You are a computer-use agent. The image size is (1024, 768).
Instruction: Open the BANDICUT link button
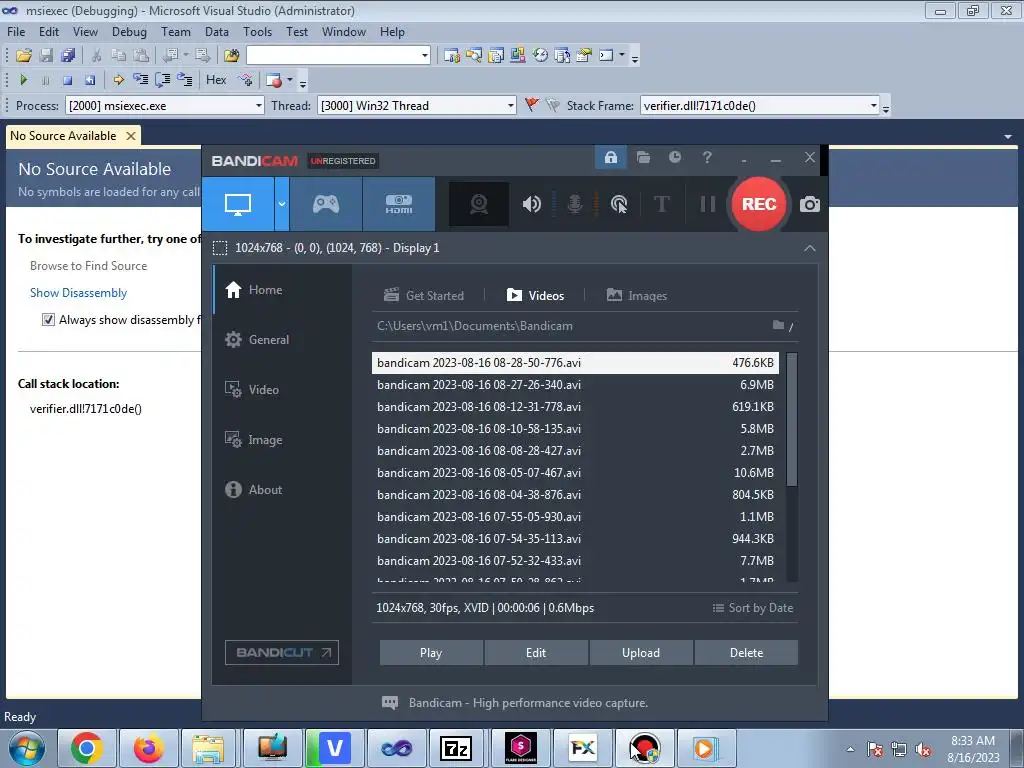tap(282, 652)
